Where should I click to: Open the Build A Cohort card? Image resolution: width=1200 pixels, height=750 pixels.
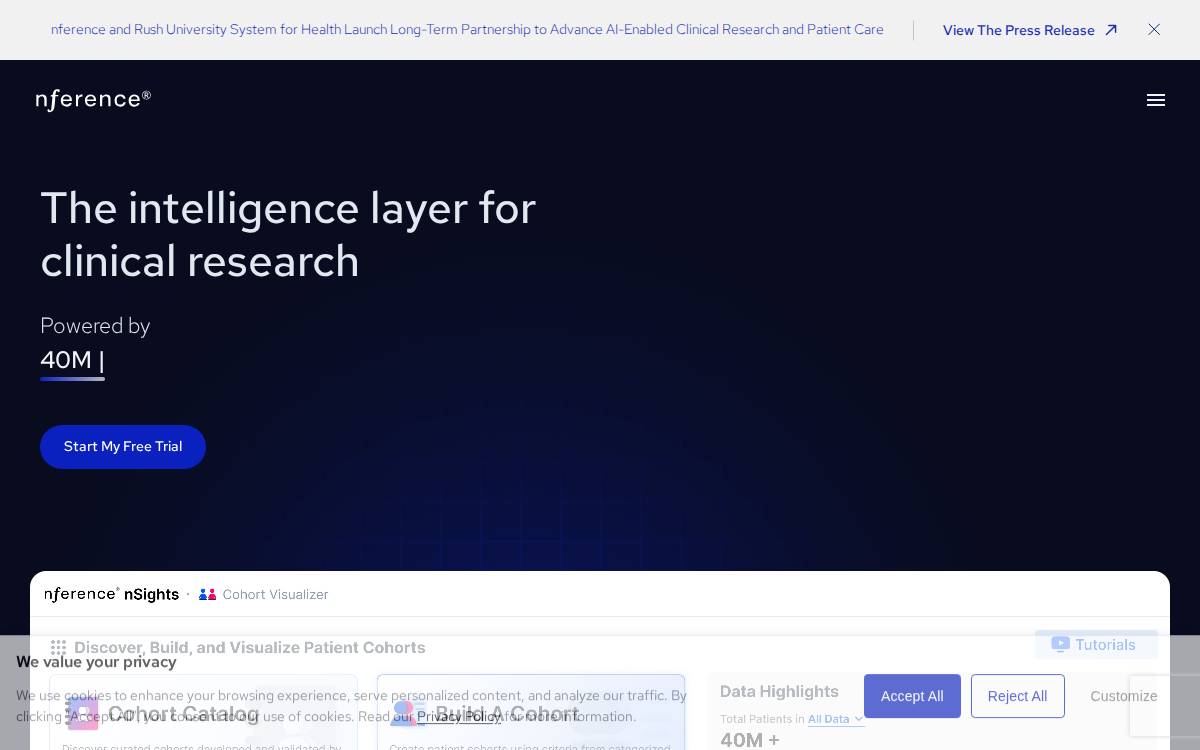click(531, 712)
